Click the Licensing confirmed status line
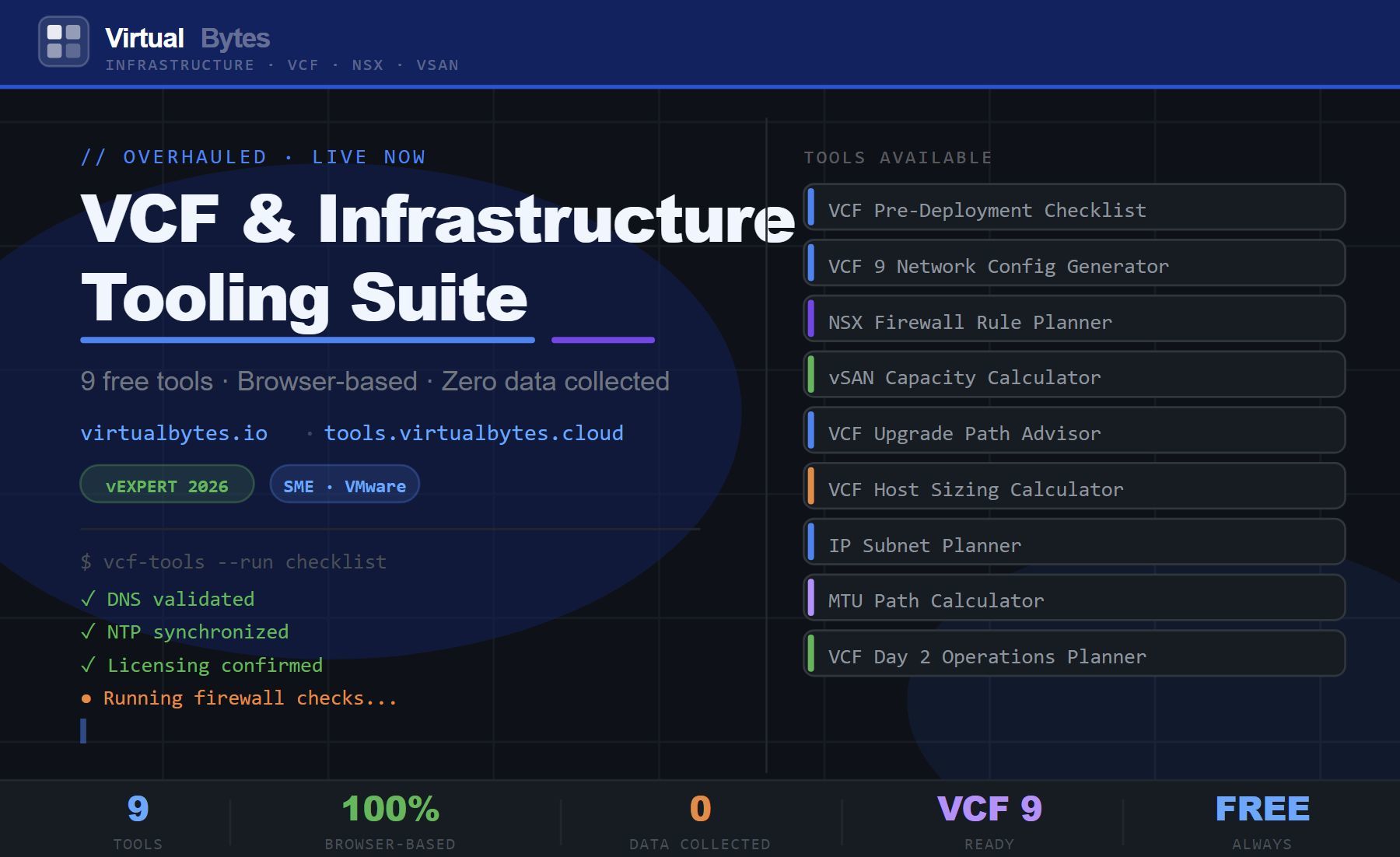Image resolution: width=1400 pixels, height=857 pixels. pyautogui.click(x=201, y=665)
